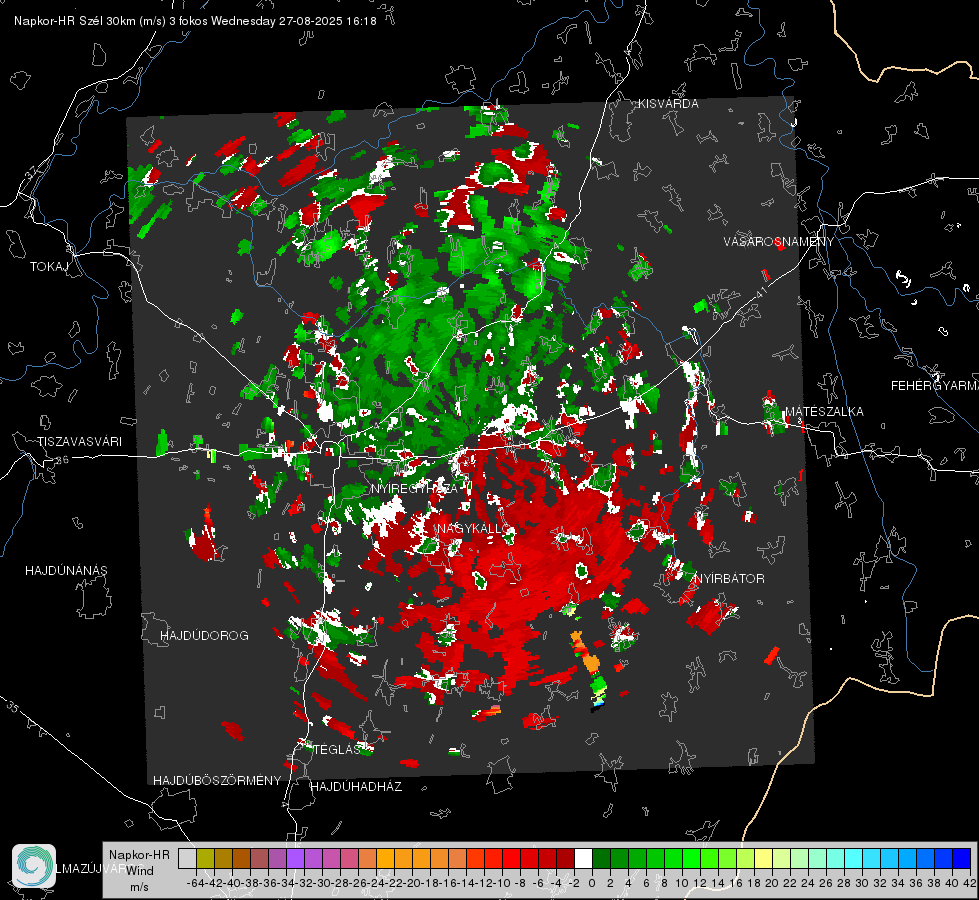Click the HAJDÚHADHÁZ label
The height and width of the screenshot is (900, 979).
pyautogui.click(x=356, y=786)
